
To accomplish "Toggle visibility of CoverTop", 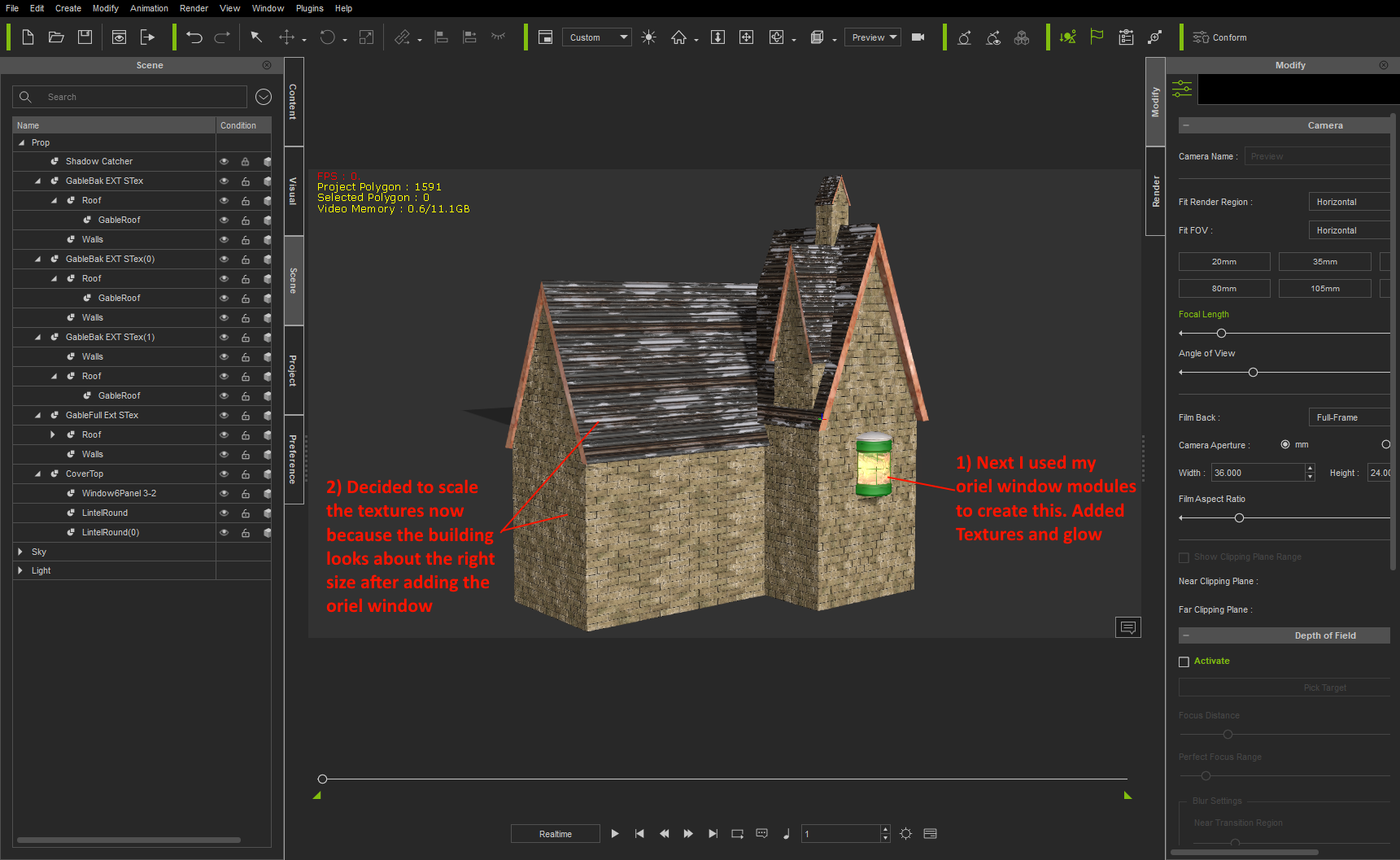I will click(224, 474).
